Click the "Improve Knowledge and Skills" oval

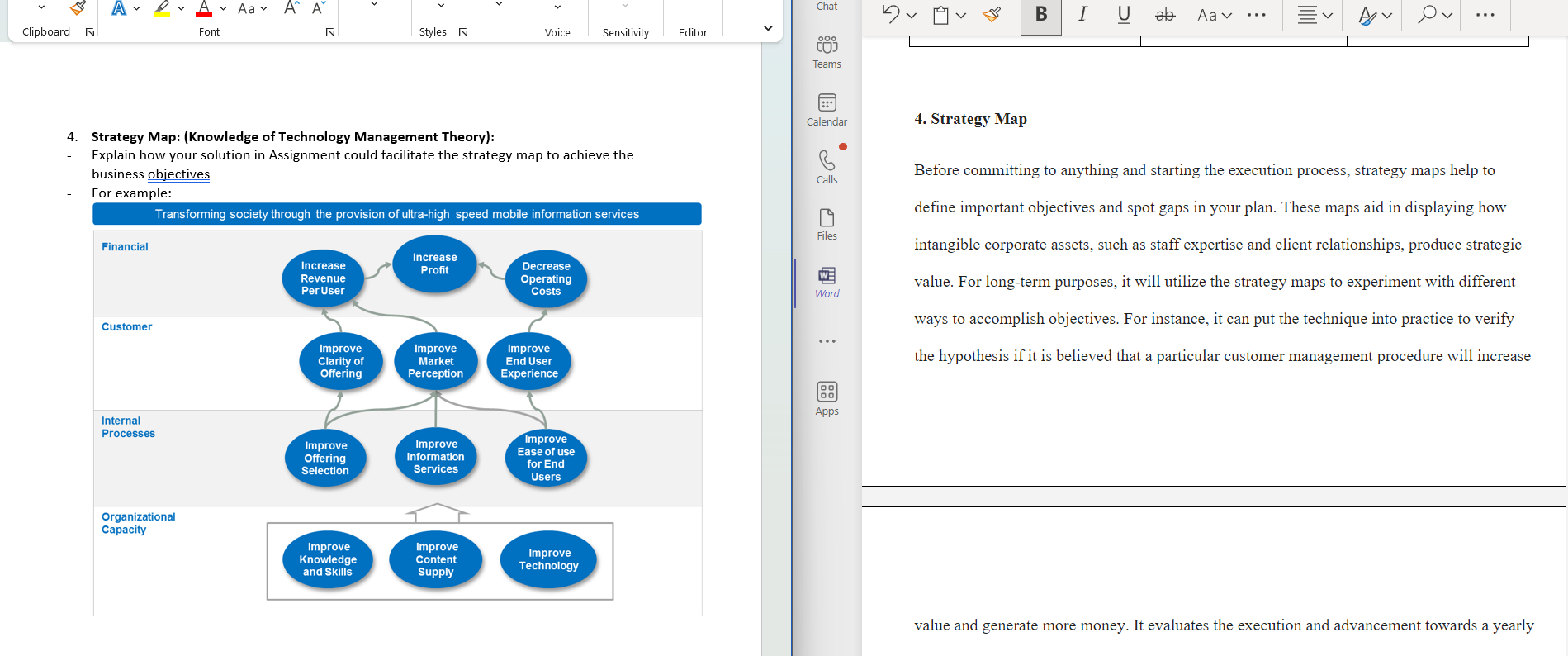point(328,559)
